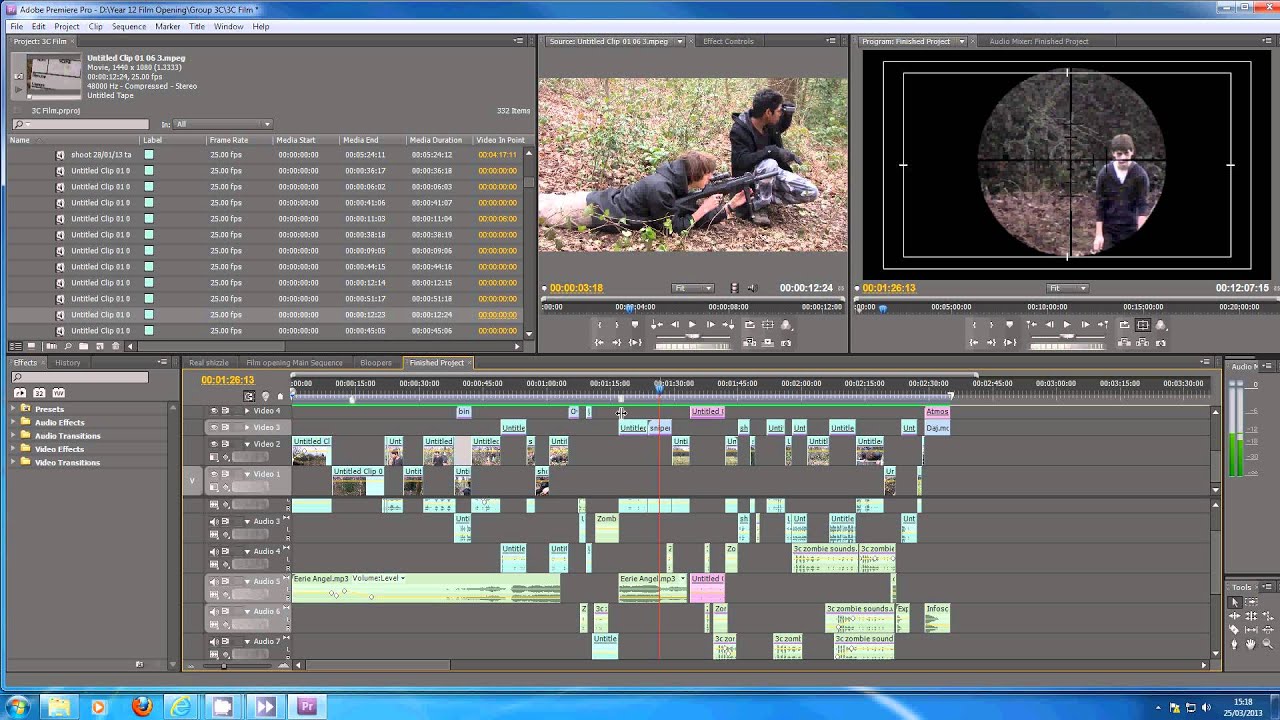Hide Video 4 track with eye icon
This screenshot has width=1280, height=720.
tap(213, 411)
